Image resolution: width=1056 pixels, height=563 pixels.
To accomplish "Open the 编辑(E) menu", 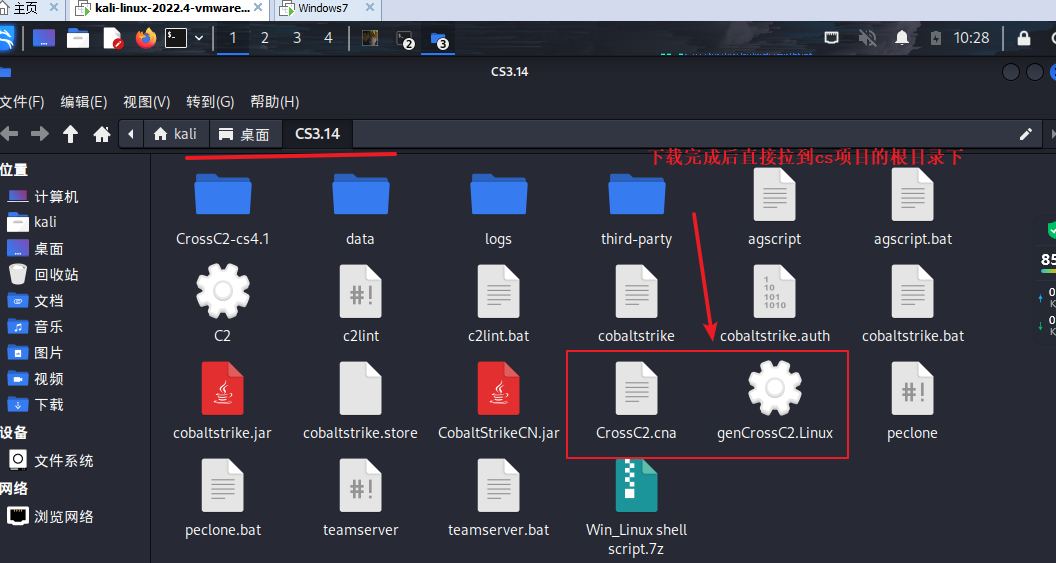I will 84,102.
